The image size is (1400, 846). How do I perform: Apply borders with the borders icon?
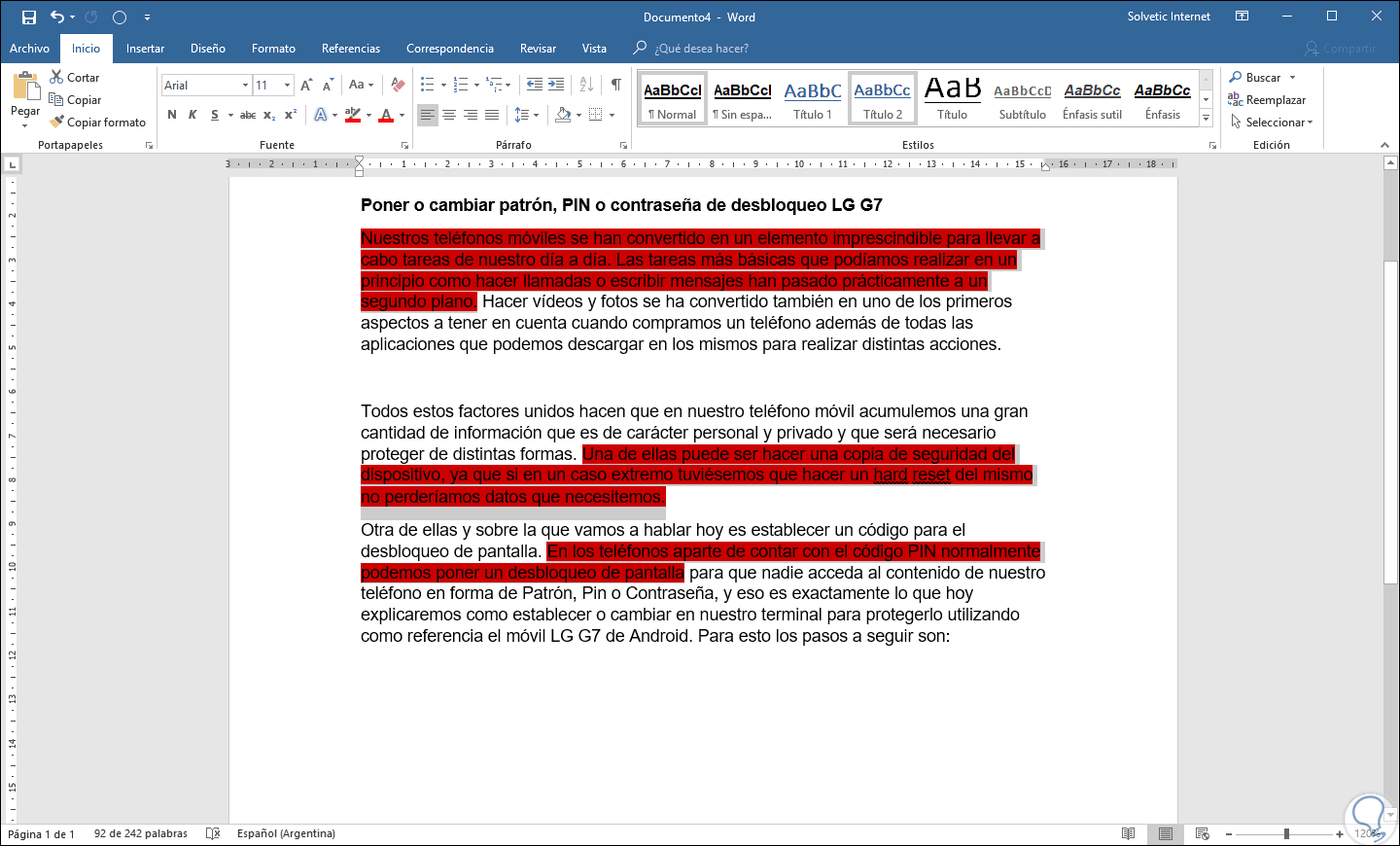coord(596,115)
